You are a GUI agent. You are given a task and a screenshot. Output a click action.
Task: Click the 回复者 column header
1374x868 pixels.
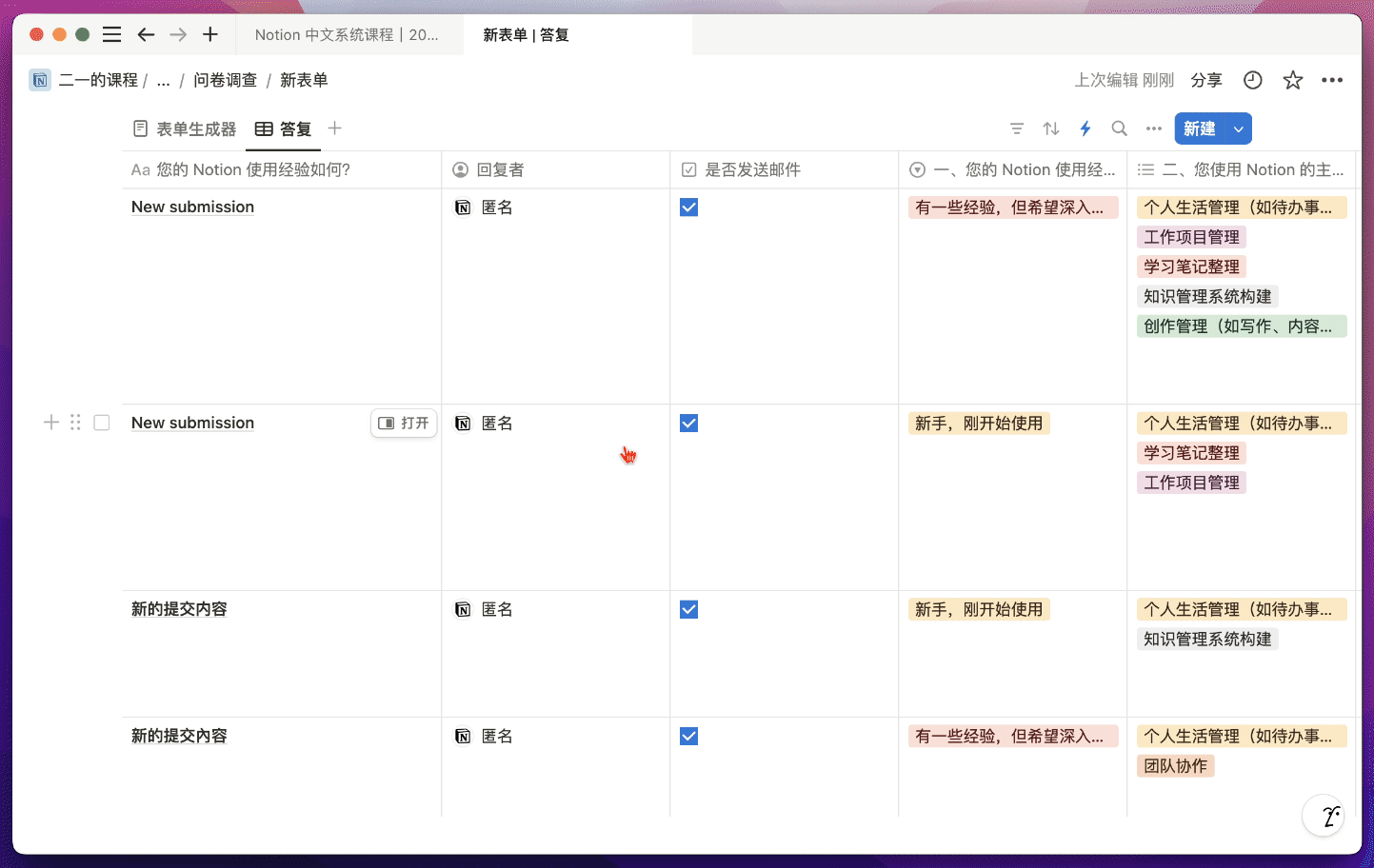(x=500, y=169)
